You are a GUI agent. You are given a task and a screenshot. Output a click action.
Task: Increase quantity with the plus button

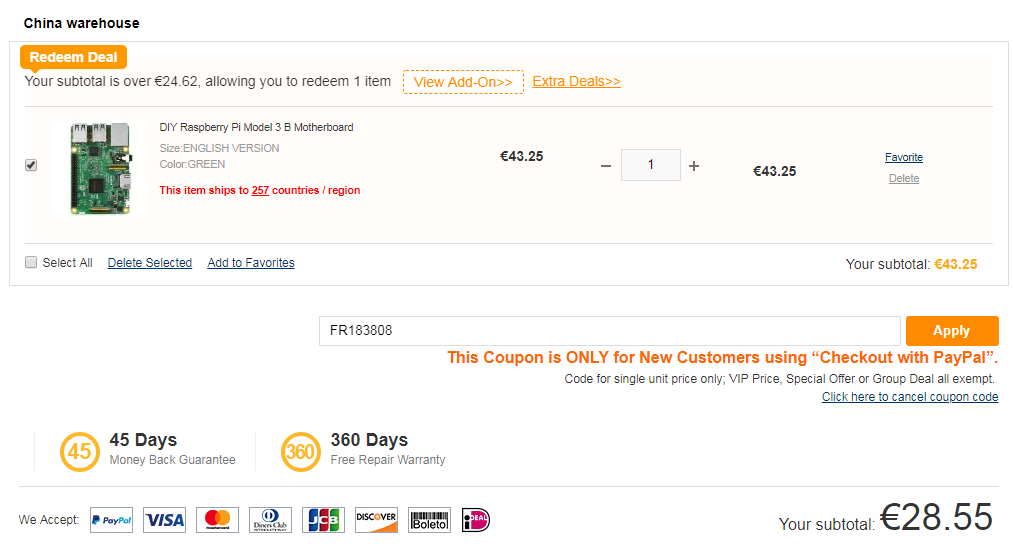[694, 166]
